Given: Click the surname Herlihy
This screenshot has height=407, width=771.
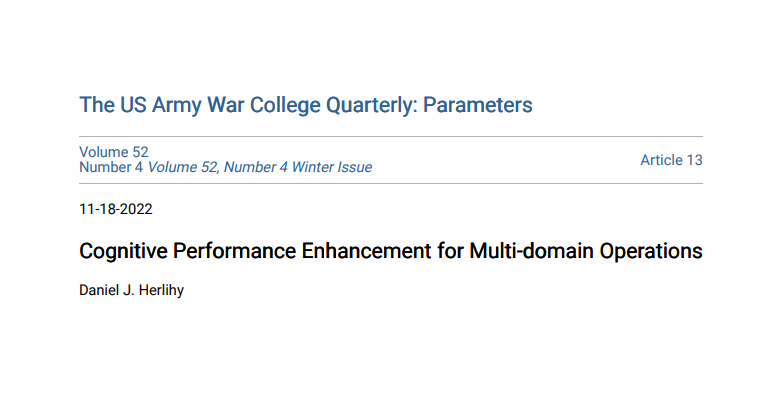Looking at the screenshot, I should (161, 290).
